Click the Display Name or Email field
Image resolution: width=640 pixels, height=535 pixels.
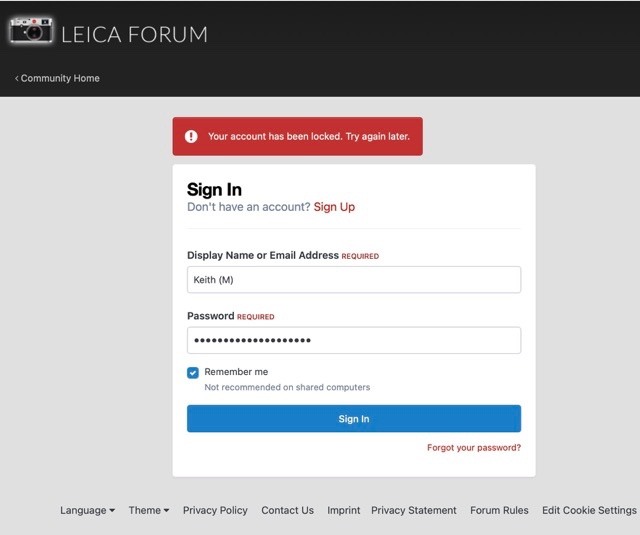pyautogui.click(x=353, y=280)
